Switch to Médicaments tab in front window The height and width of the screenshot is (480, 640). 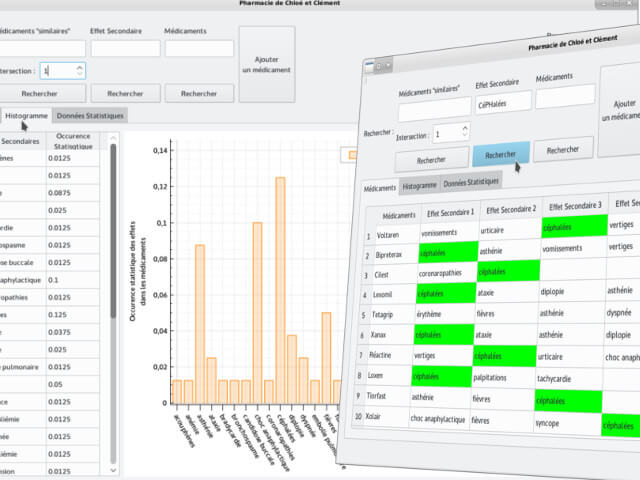[x=380, y=188]
